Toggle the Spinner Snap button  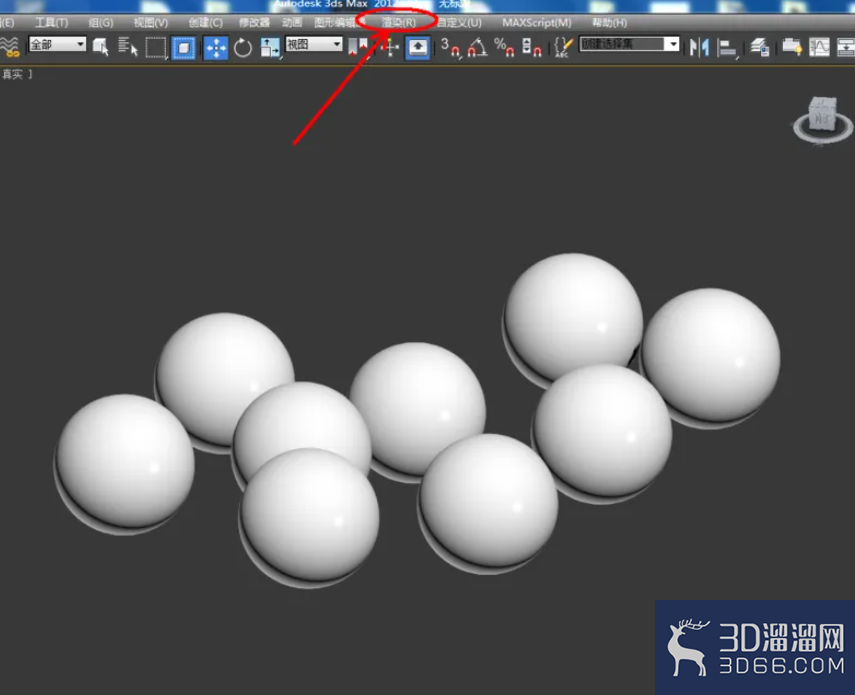click(x=531, y=47)
